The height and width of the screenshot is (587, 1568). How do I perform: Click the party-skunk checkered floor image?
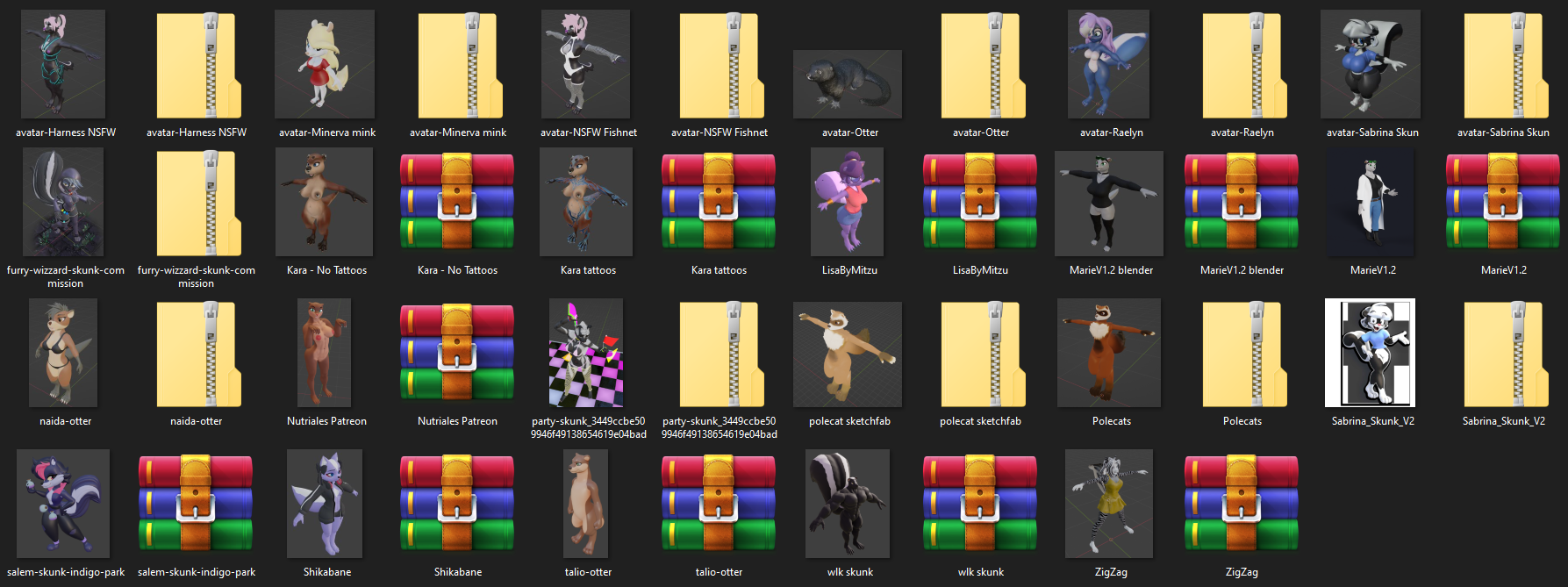[x=586, y=353]
